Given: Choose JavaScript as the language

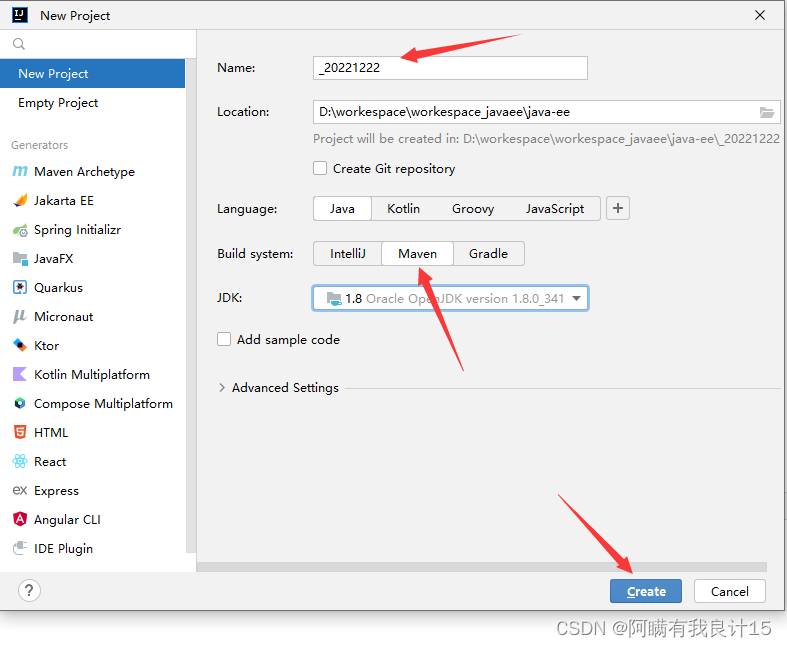Looking at the screenshot, I should [555, 209].
